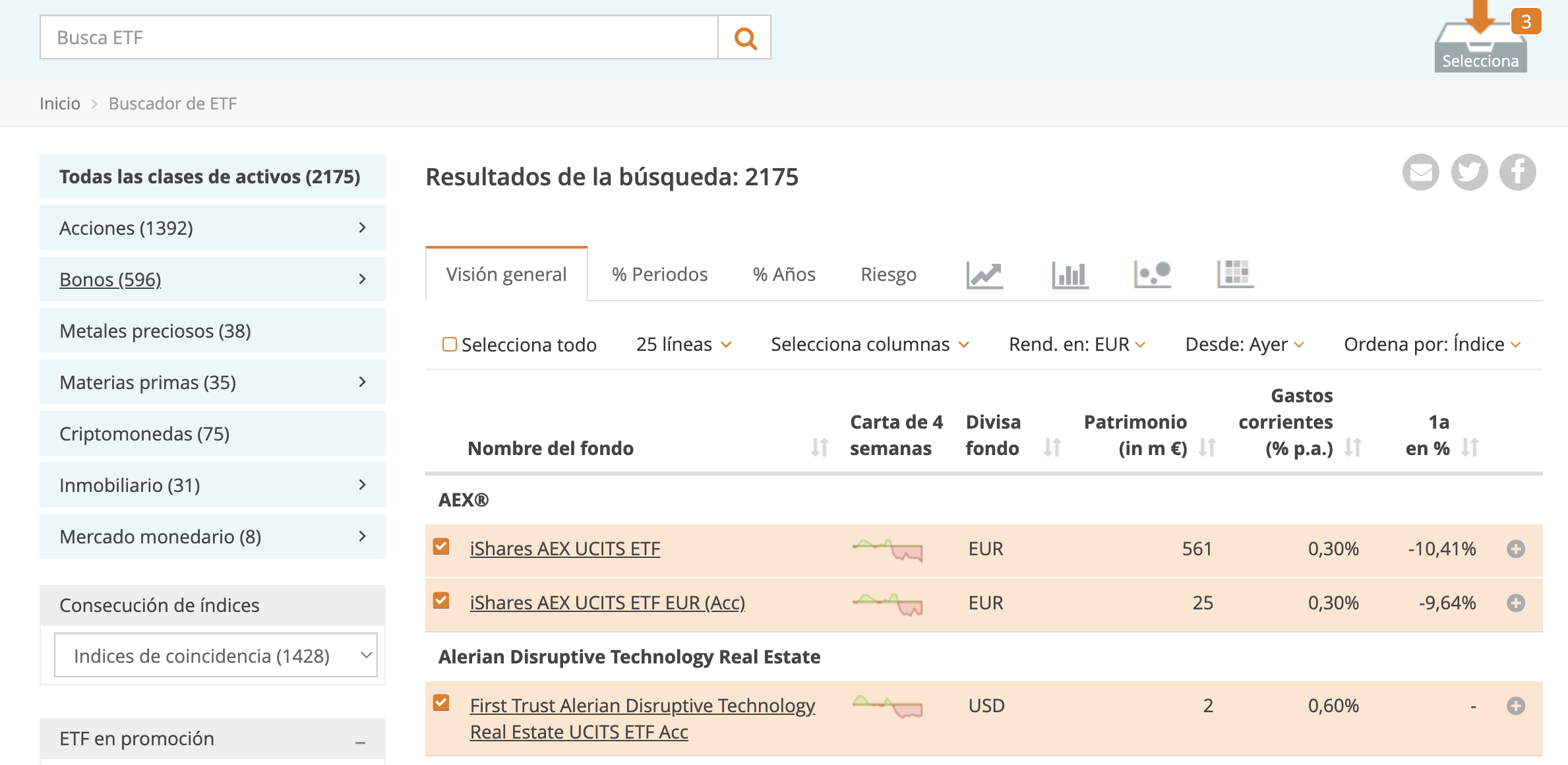The width and height of the screenshot is (1568, 765).
Task: Open the bubble chart view
Action: [1152, 274]
